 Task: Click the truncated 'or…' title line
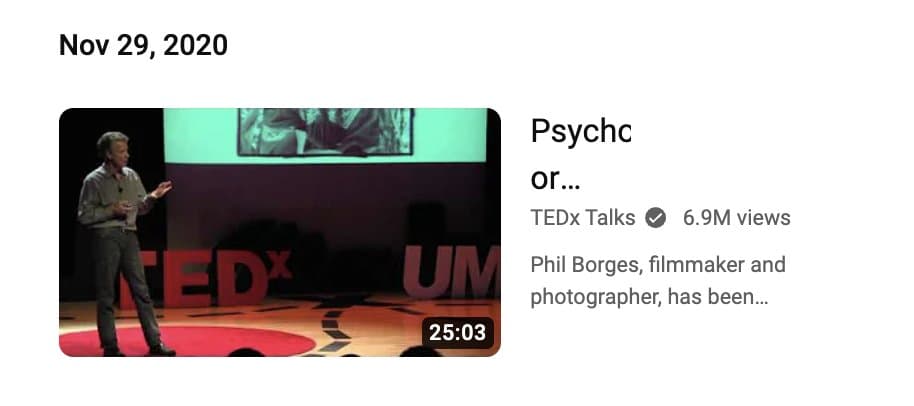point(556,181)
